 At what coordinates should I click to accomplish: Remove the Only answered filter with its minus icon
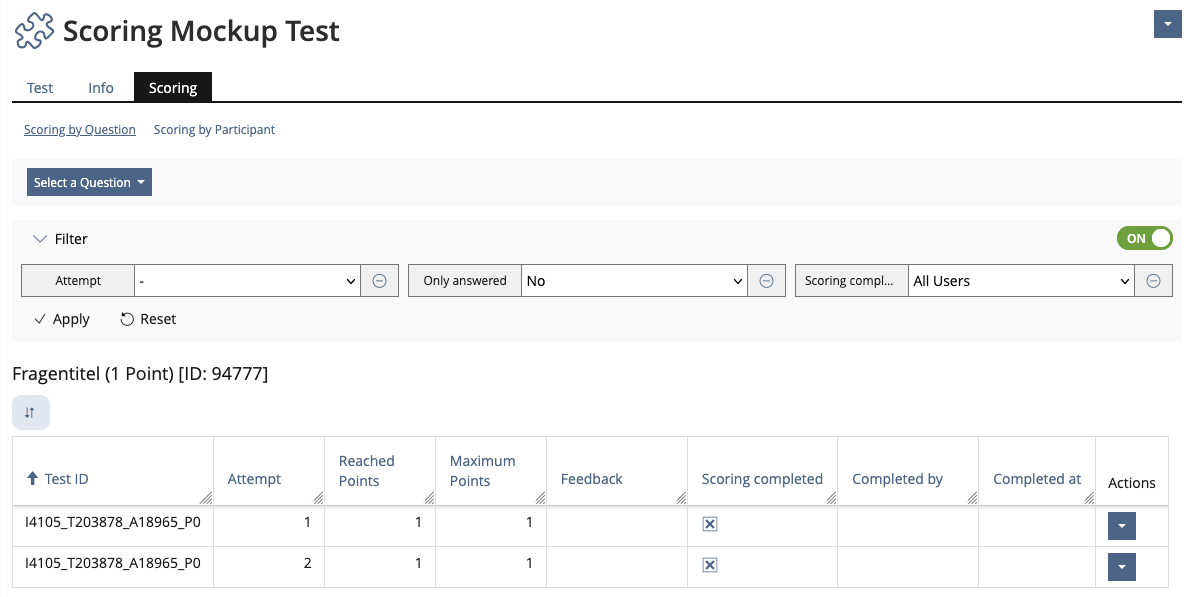766,280
